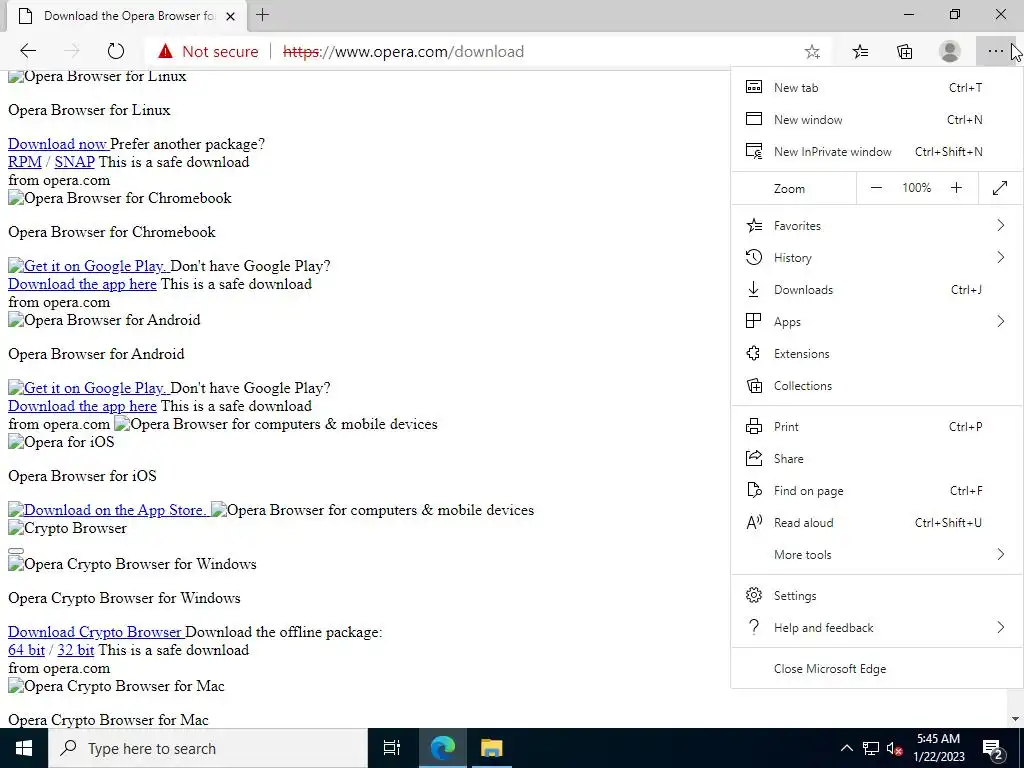Viewport: 1024px width, 768px height.
Task: Click the RPM package link
Action: 25,162
